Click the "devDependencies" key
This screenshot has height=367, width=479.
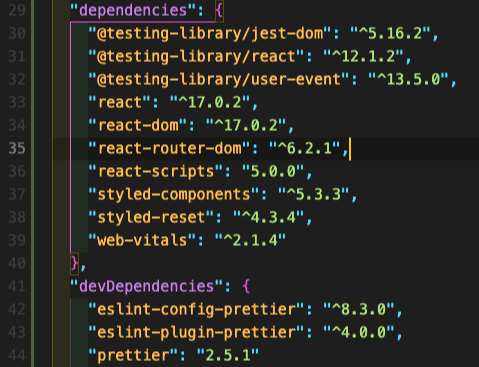click(146, 286)
